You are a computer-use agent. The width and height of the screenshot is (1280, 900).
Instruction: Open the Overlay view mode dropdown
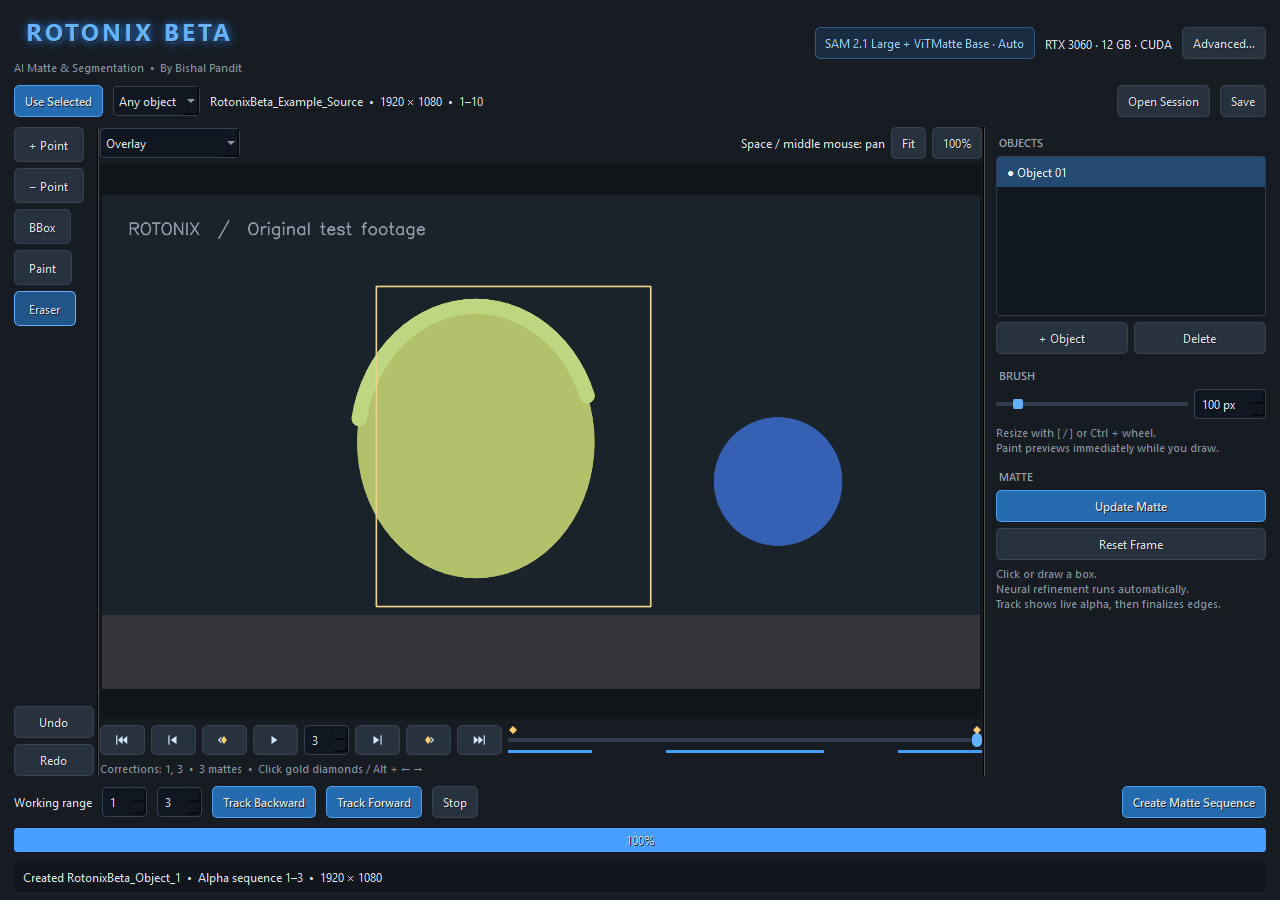(x=170, y=144)
